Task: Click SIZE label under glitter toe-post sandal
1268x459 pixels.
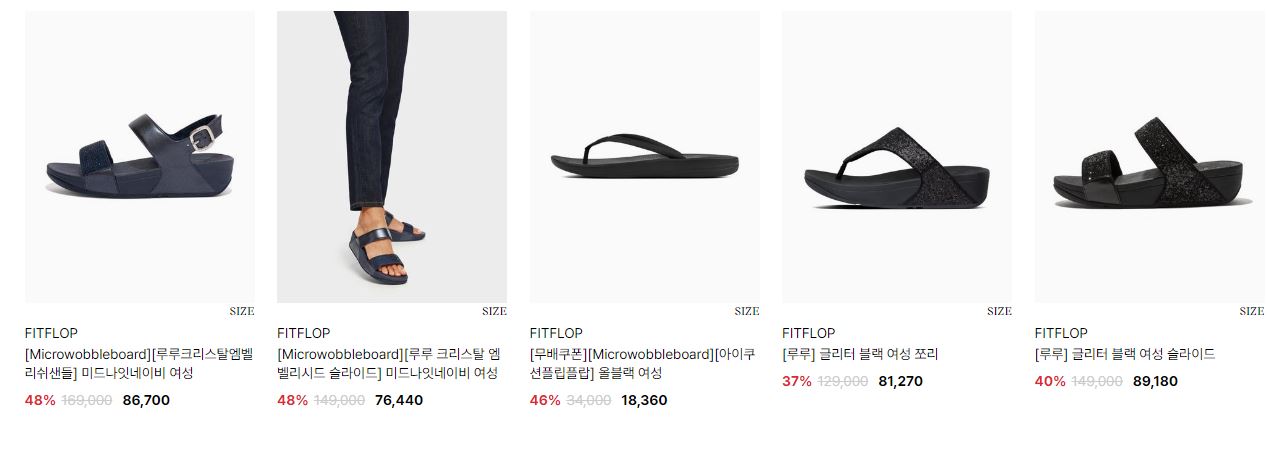Action: pos(999,311)
